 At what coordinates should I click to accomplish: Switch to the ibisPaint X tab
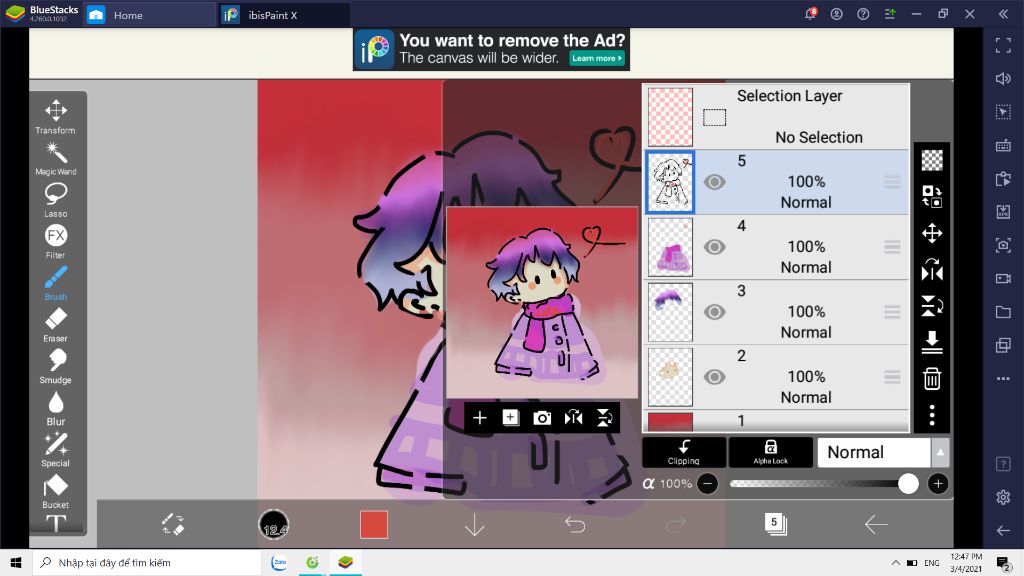(284, 15)
